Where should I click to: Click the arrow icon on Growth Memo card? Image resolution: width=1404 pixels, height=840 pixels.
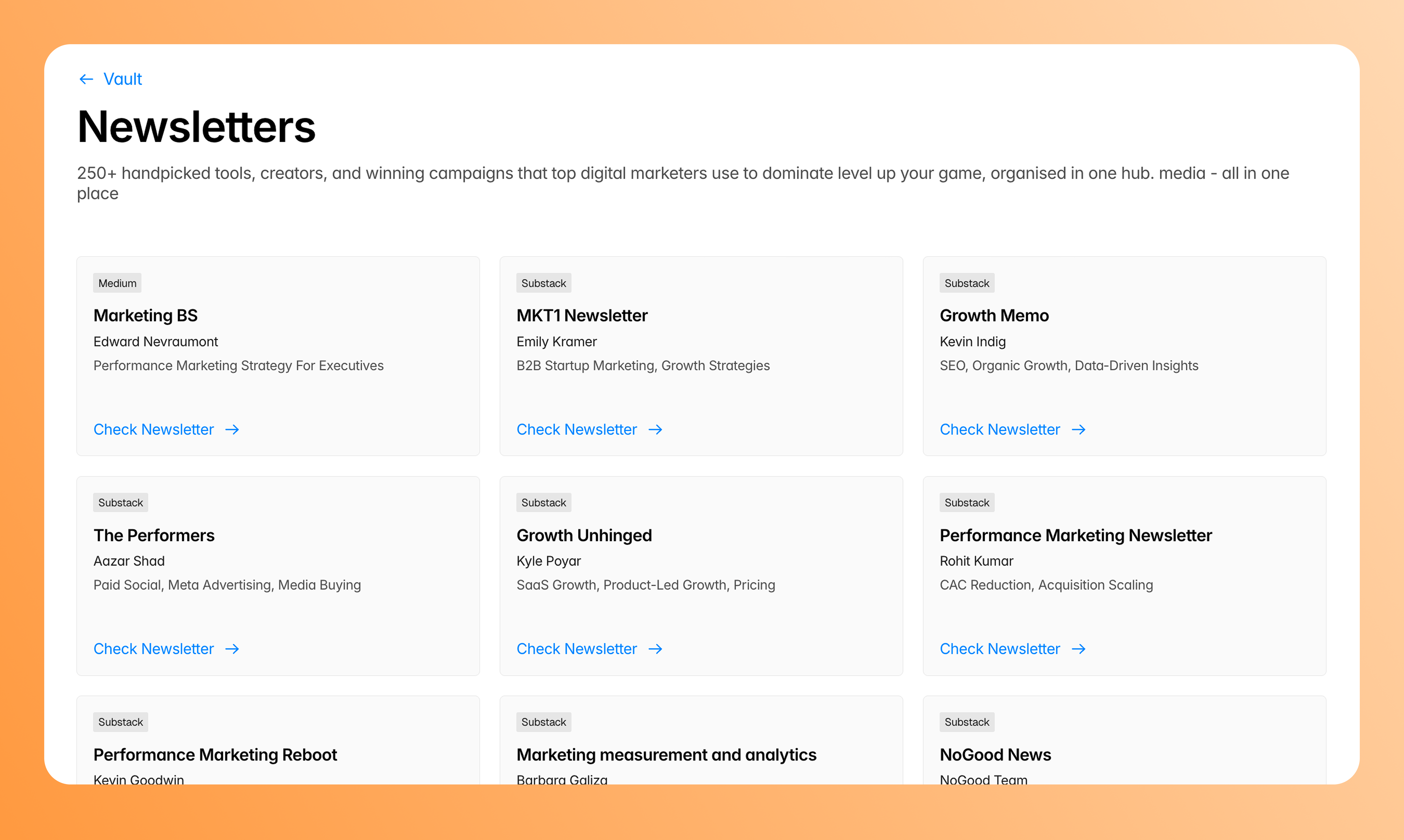click(x=1079, y=430)
